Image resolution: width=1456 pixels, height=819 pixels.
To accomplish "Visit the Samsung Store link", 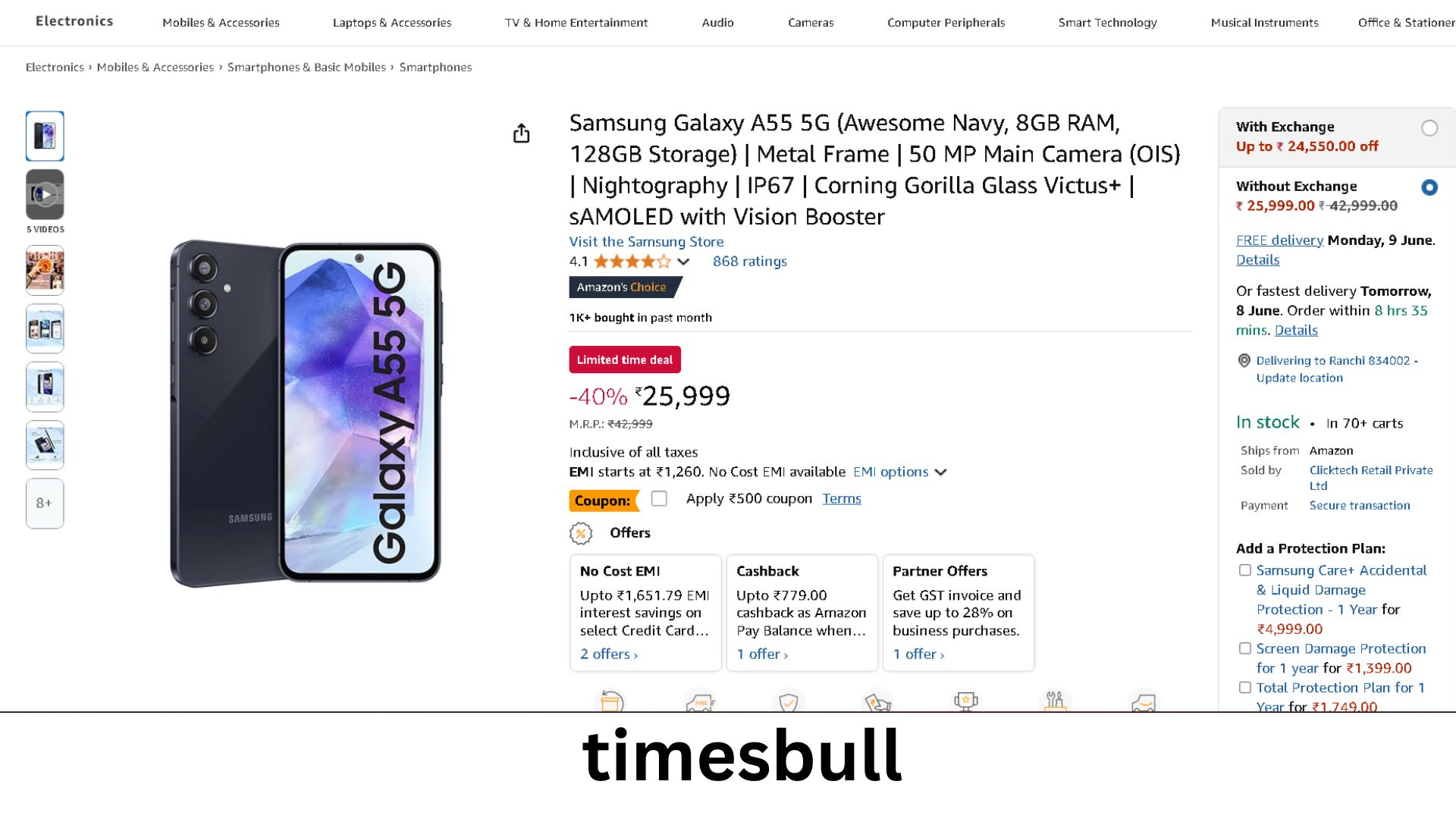I will tap(646, 242).
